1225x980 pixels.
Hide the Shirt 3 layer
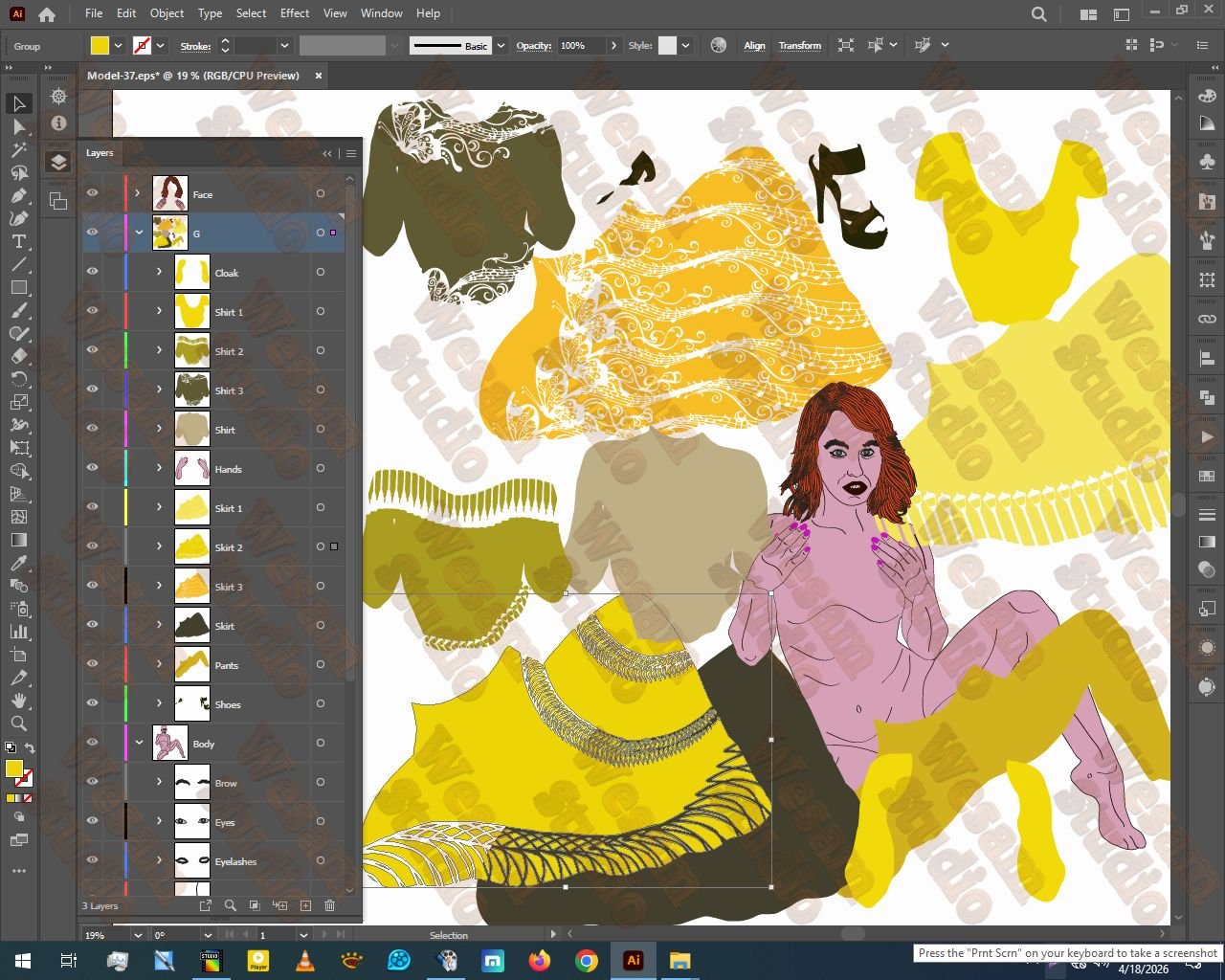coord(93,390)
